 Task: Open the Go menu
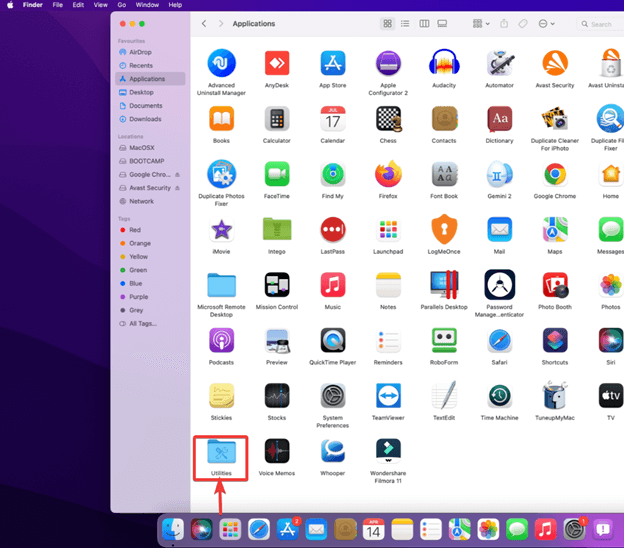click(x=122, y=5)
